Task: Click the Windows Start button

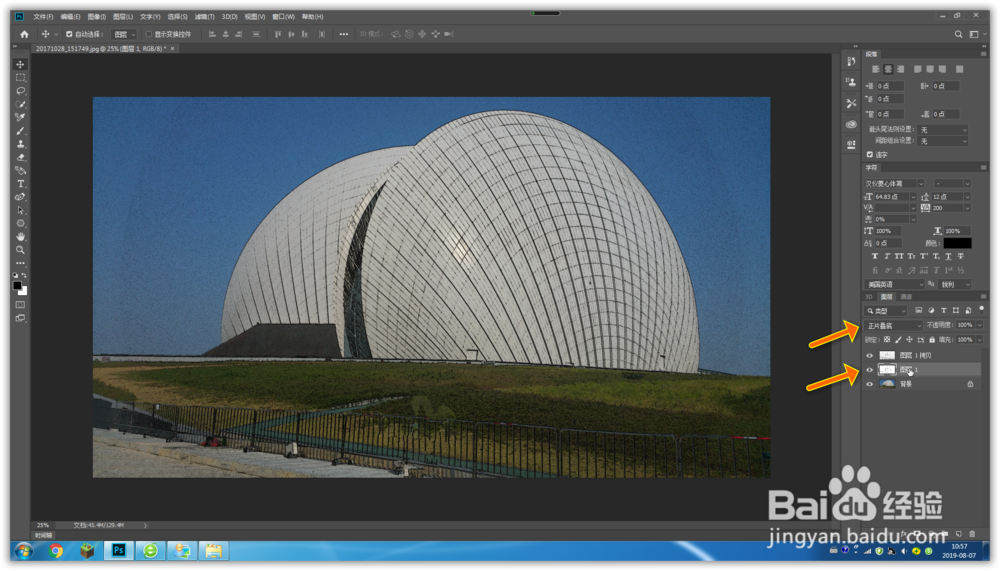Action: click(24, 550)
